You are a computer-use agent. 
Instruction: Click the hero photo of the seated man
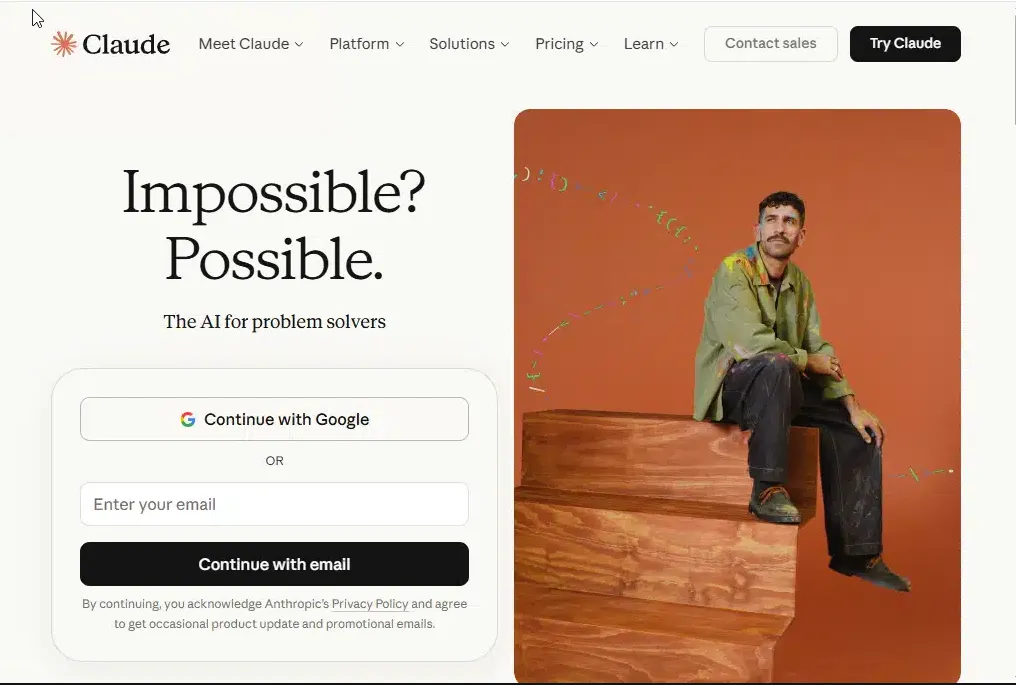(737, 395)
